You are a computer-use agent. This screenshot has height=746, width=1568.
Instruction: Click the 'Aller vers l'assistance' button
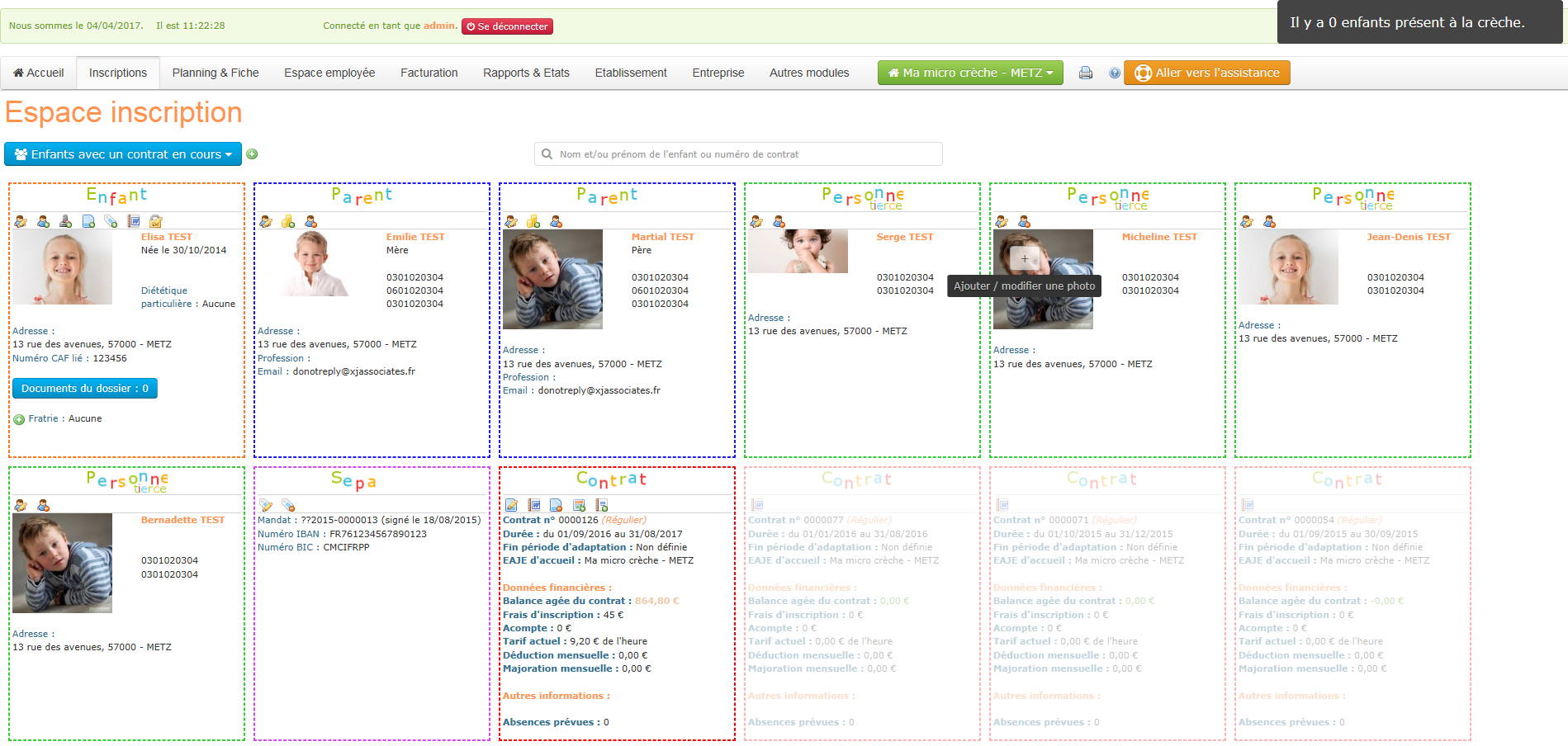coord(1206,73)
